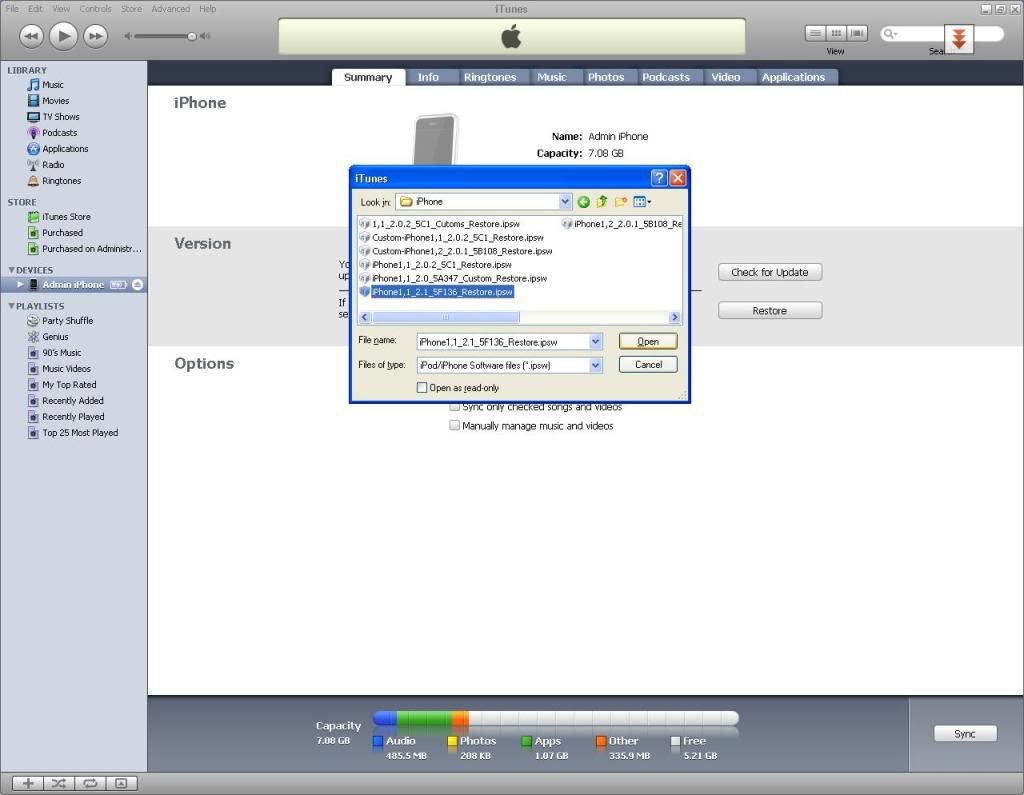Toggle shuffle at the bottom bar
Screen dimensions: 1024x795
pos(59,783)
